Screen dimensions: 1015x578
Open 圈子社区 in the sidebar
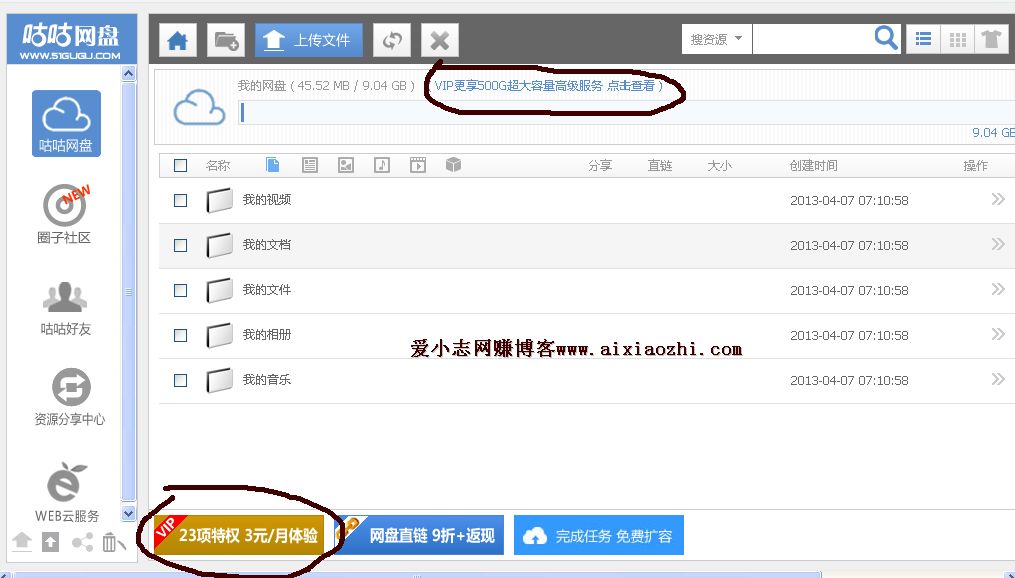[64, 214]
